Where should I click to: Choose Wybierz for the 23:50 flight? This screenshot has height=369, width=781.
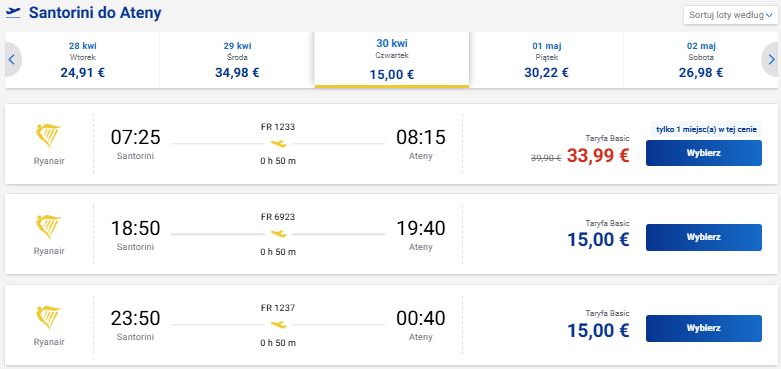pyautogui.click(x=704, y=328)
